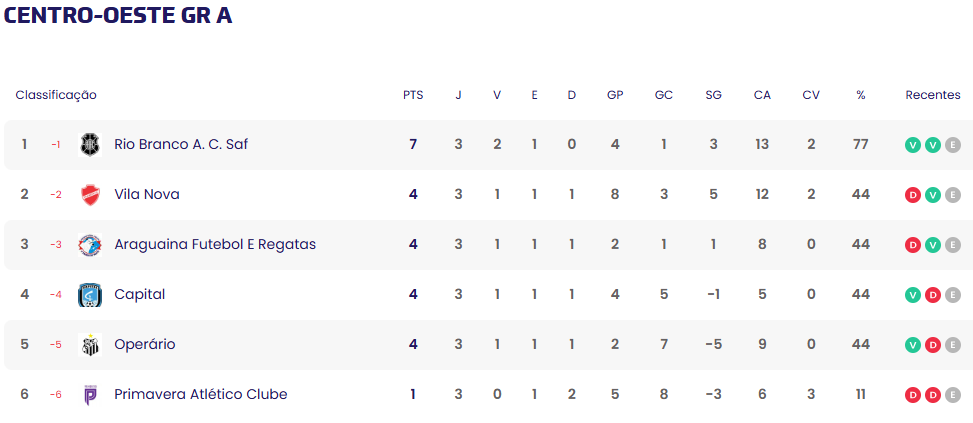Open the Primavera Atlético Clube team link

[201, 395]
